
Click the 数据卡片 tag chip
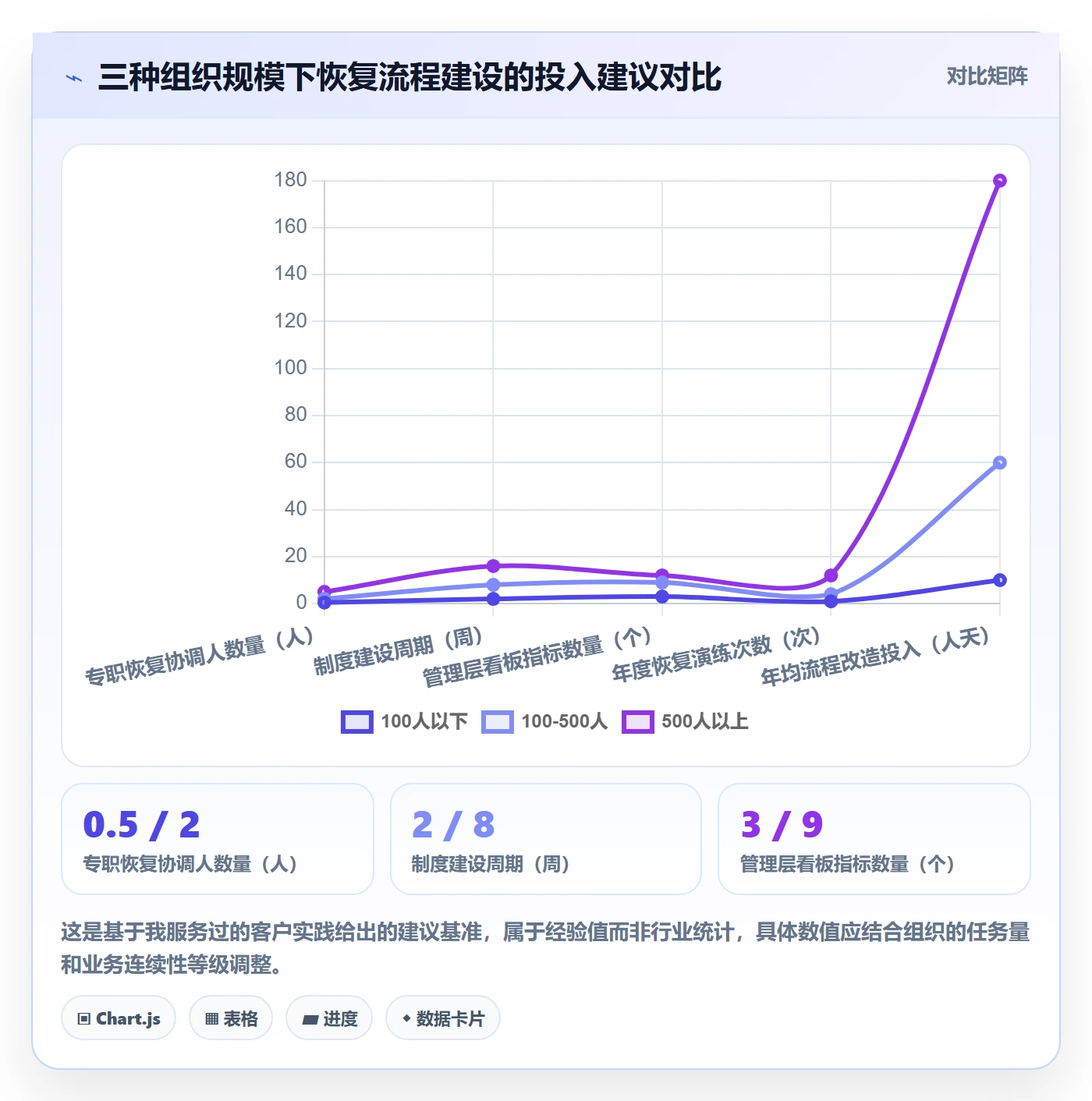(x=443, y=1018)
